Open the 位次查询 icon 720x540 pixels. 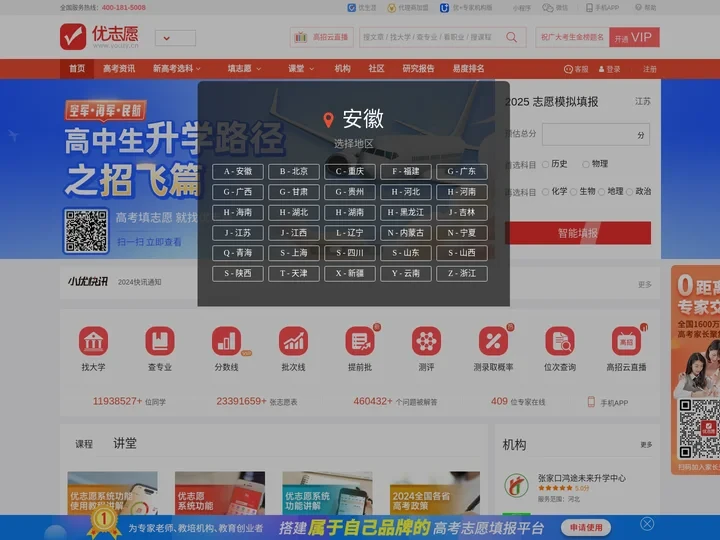pyautogui.click(x=560, y=341)
